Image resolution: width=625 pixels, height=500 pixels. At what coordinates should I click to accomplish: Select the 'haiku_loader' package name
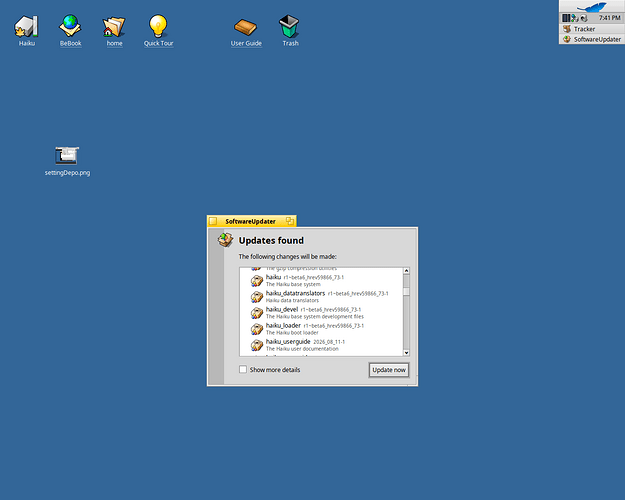tap(283, 325)
